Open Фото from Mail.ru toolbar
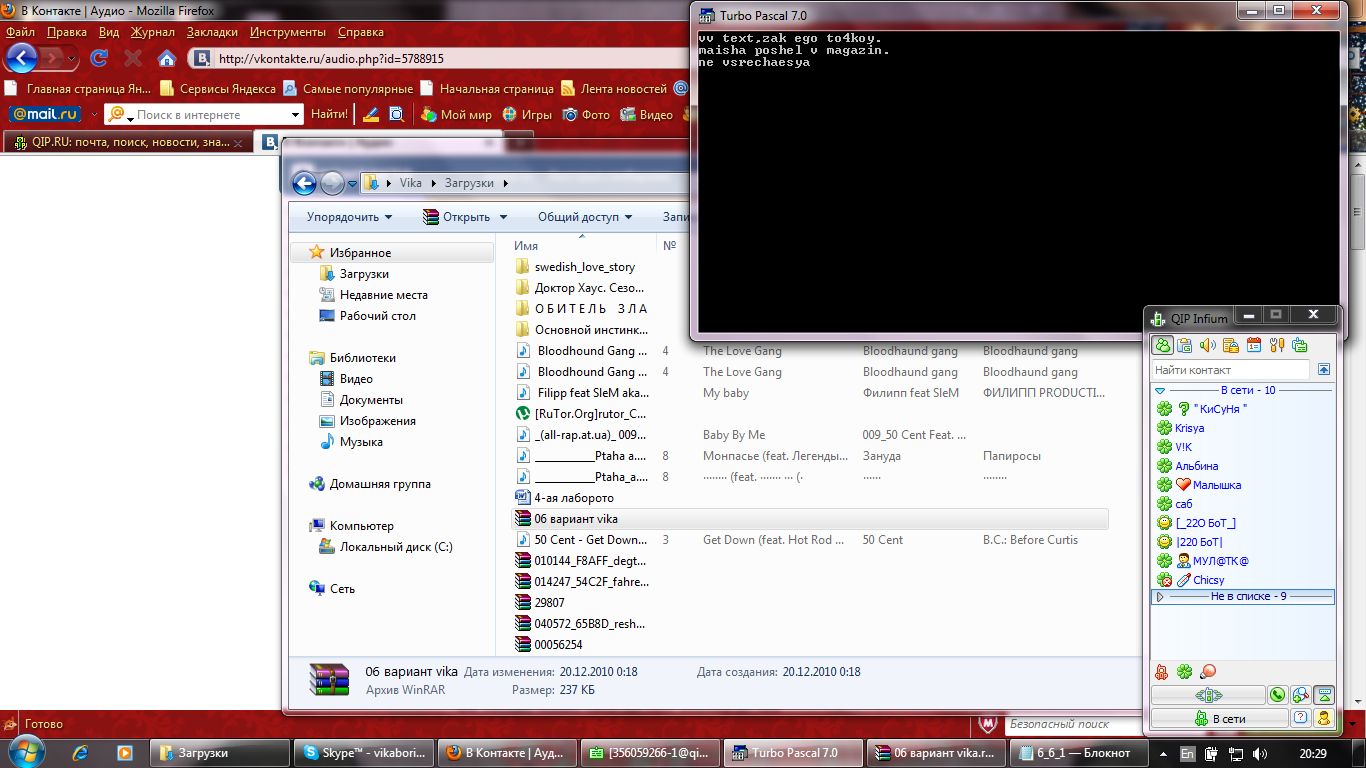The height and width of the screenshot is (768, 1366). tap(586, 114)
